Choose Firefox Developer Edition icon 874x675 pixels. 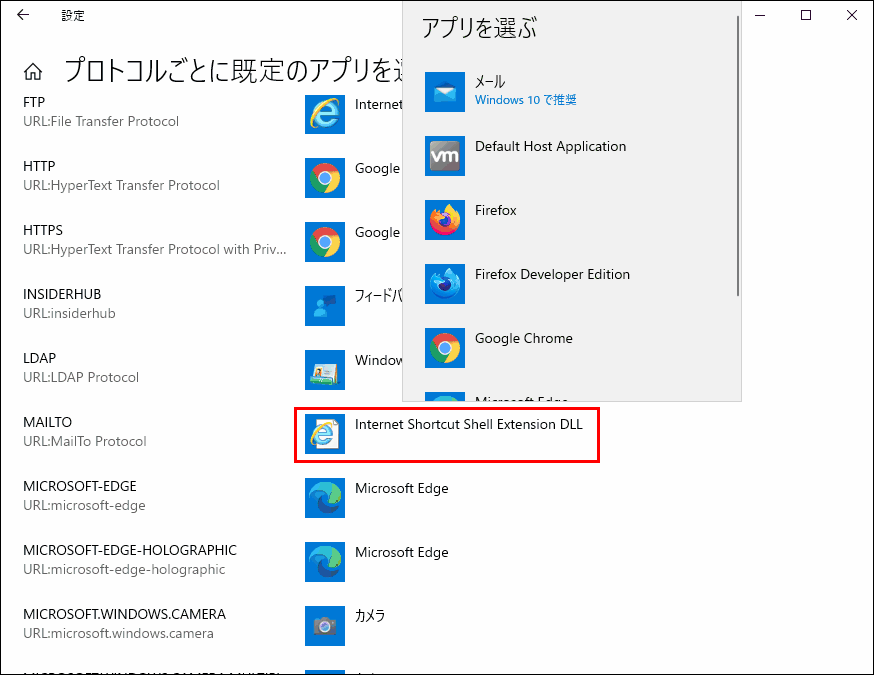click(445, 284)
